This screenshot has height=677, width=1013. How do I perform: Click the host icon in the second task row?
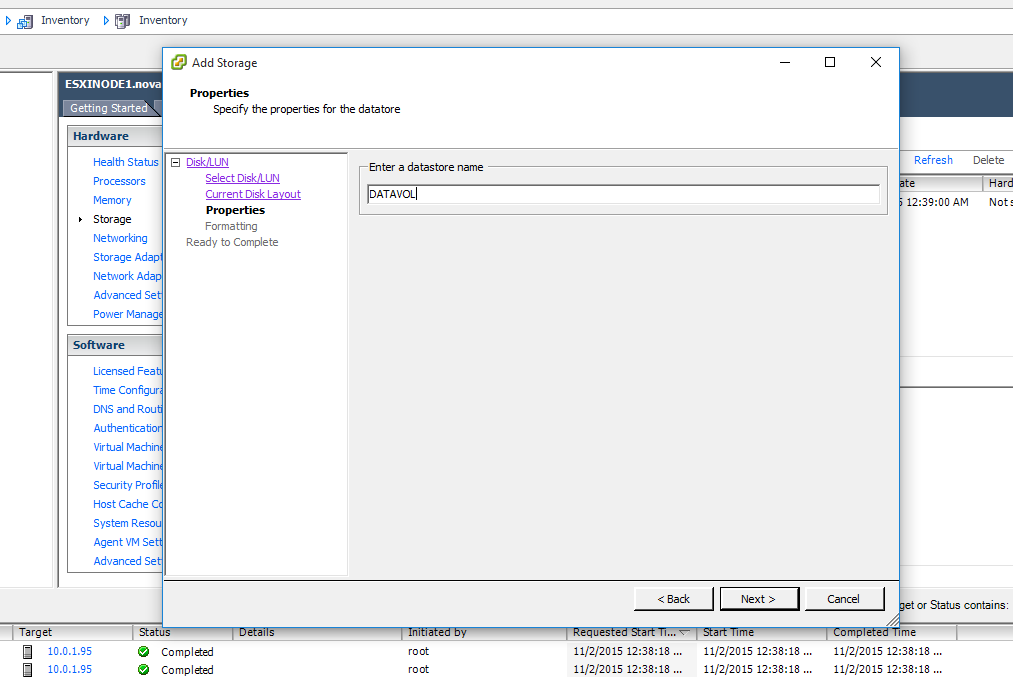pyautogui.click(x=28, y=669)
